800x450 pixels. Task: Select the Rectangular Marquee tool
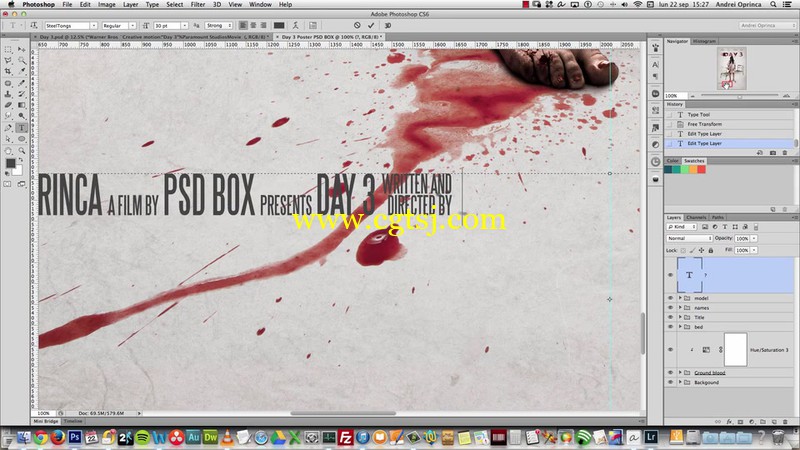(x=8, y=49)
